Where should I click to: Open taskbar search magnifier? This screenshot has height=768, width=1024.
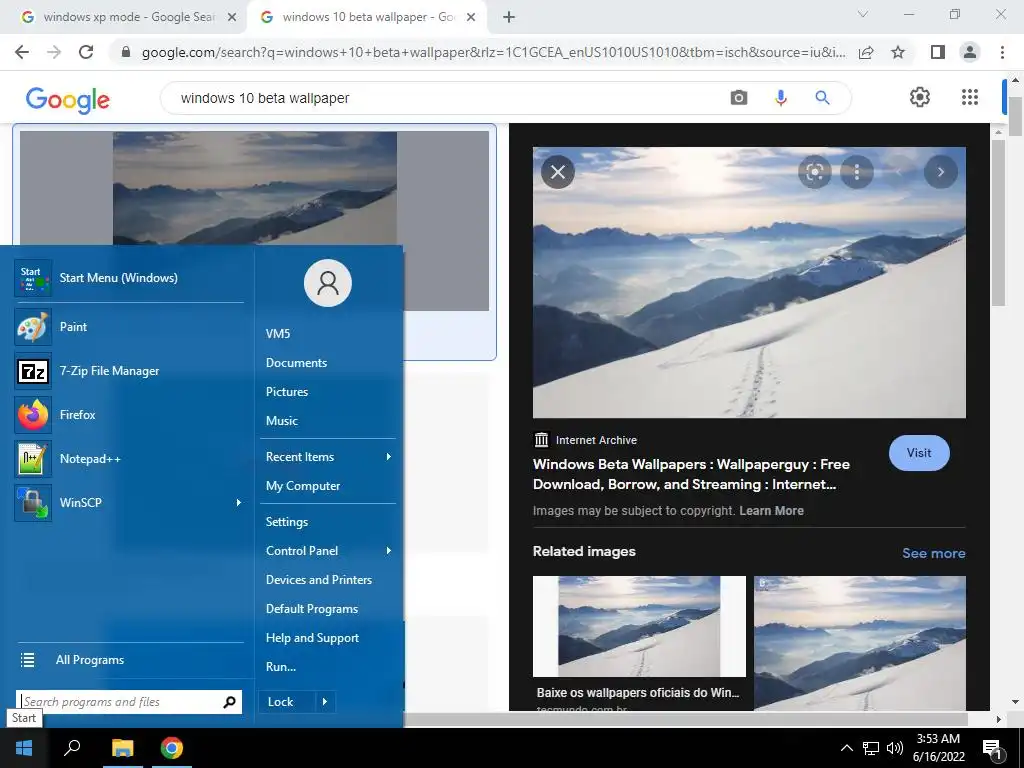point(72,748)
